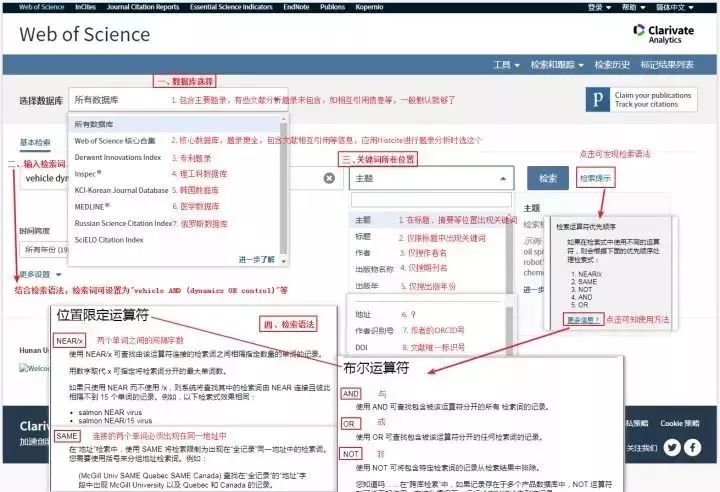
Task: Click the Clarivate Analytics logo
Action: 664,34
